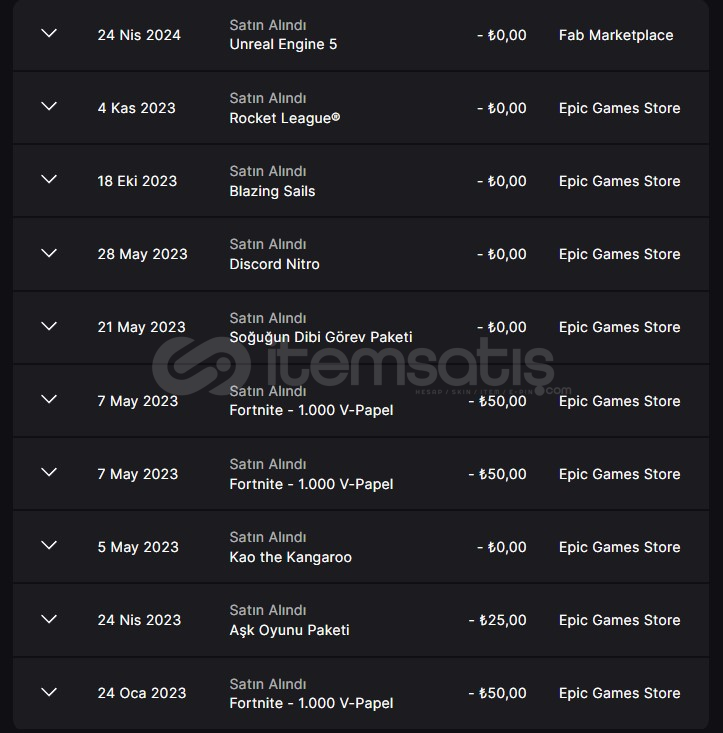This screenshot has height=733, width=723.
Task: Click the 4 Kas 2023 date
Action: point(136,108)
